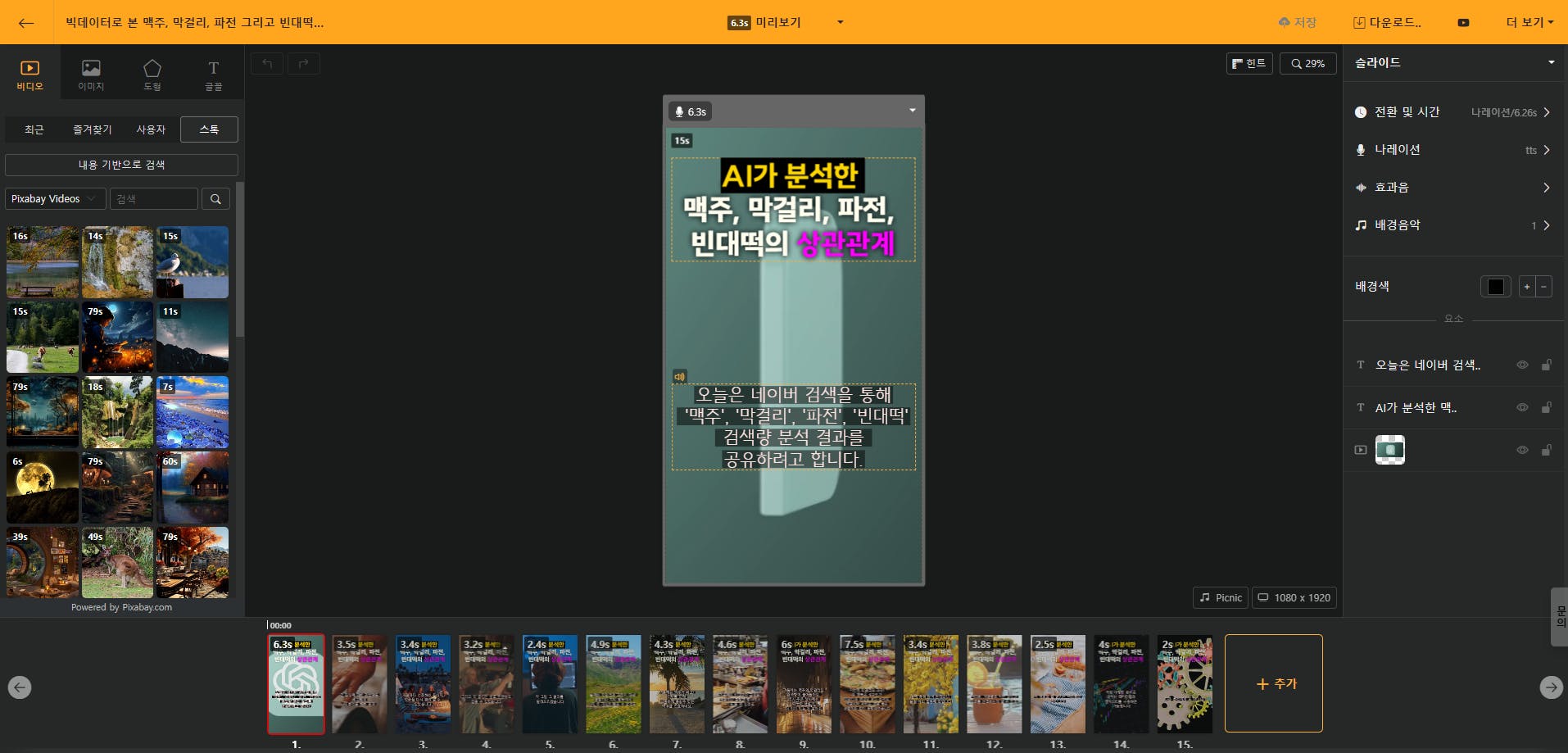Click the 나레이션 microphone icon
Screen dimensions: 1568x753
pyautogui.click(x=1361, y=150)
